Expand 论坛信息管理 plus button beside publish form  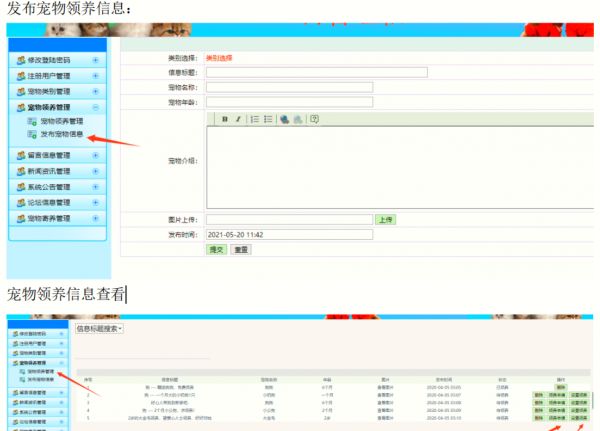[96, 202]
